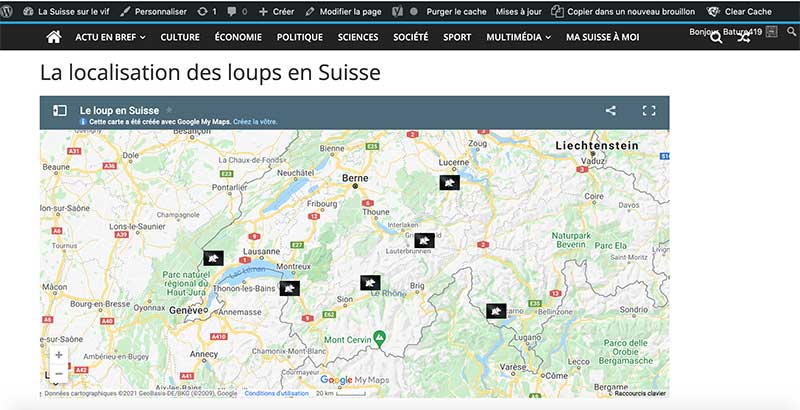Viewport: 800px width, 410px height.
Task: Click Clear Cache in admin bar
Action: (739, 11)
